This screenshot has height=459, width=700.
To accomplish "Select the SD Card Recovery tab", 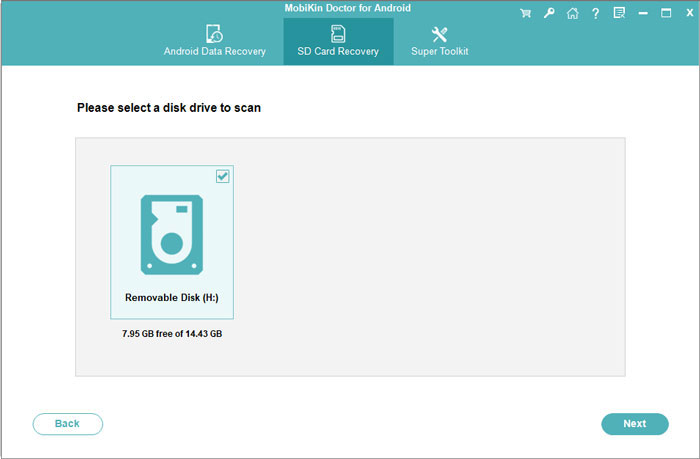I will click(338, 42).
